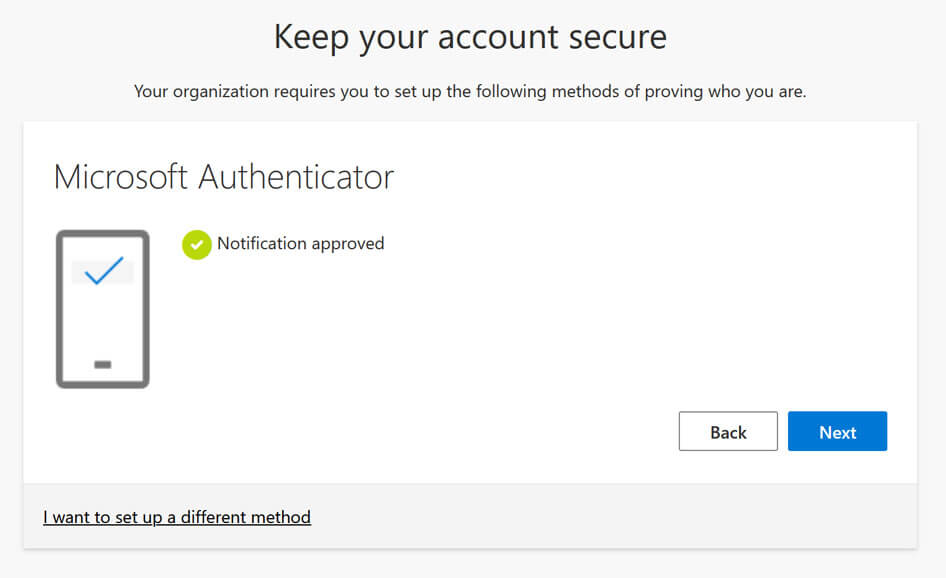The image size is (946, 578).
Task: Click the word 'Authenticator' in the card heading
Action: [296, 177]
